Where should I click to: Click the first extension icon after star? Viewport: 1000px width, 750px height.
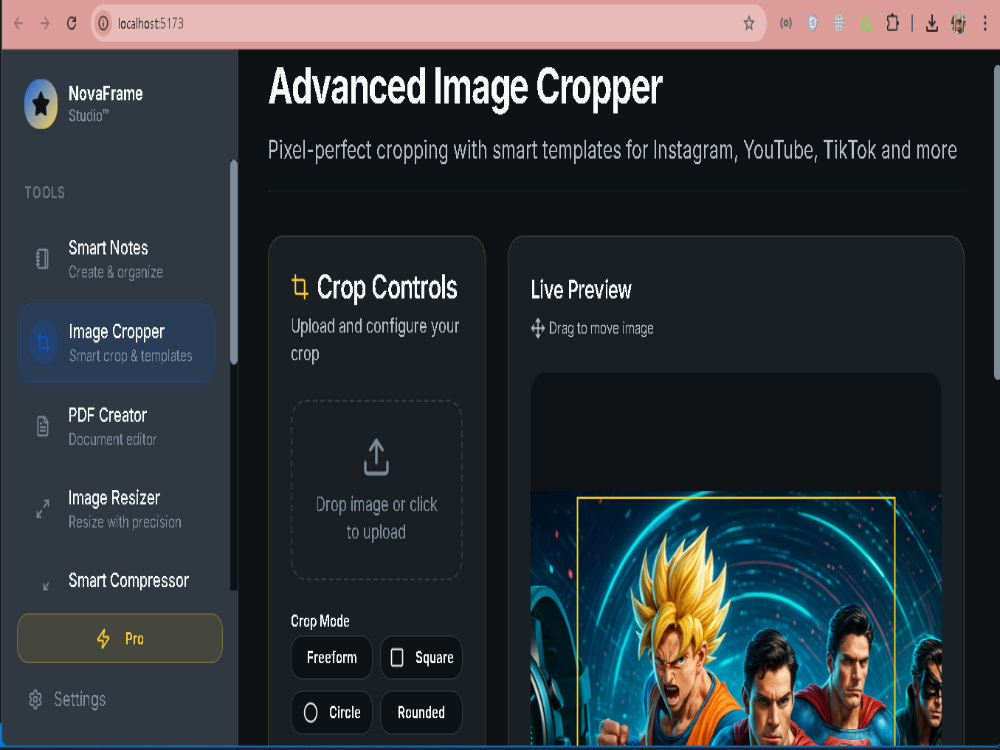click(786, 24)
